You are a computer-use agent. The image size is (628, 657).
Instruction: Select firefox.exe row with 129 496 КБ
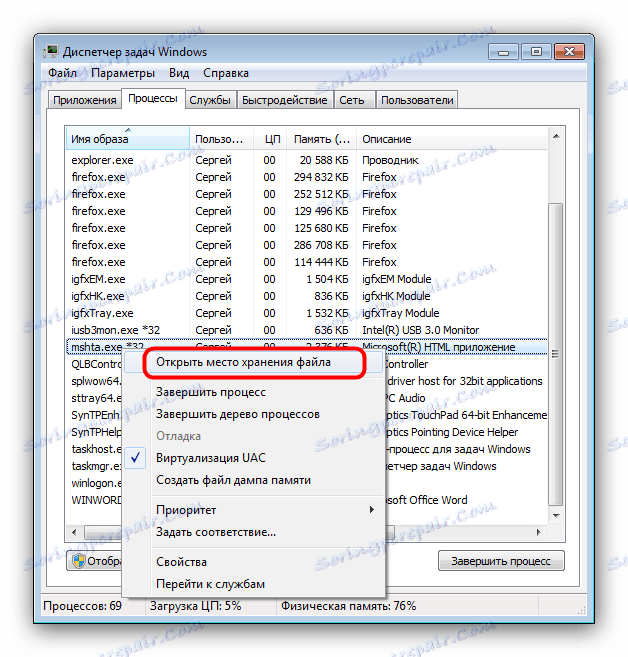tap(307, 211)
